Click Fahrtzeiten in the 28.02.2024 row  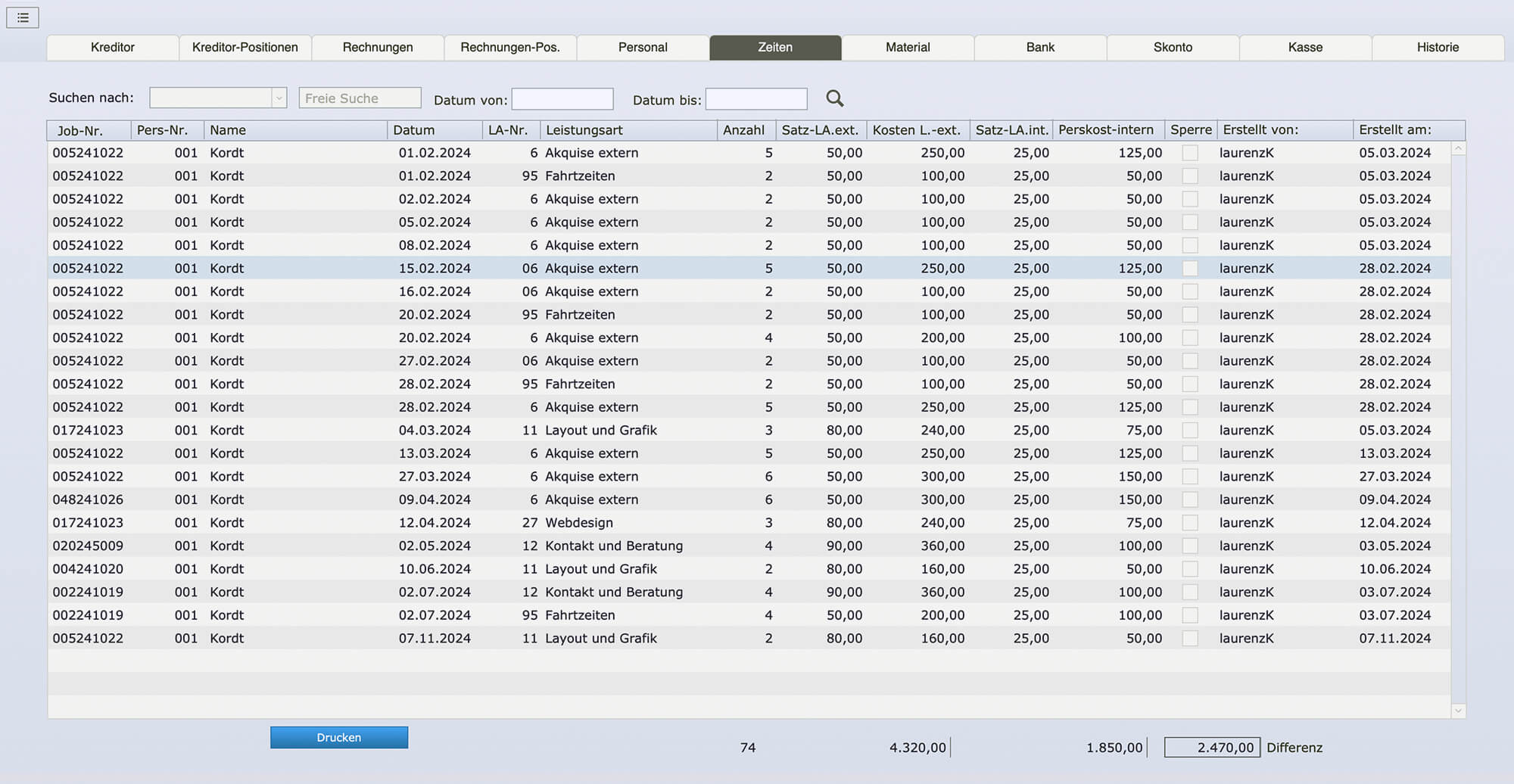coord(580,384)
